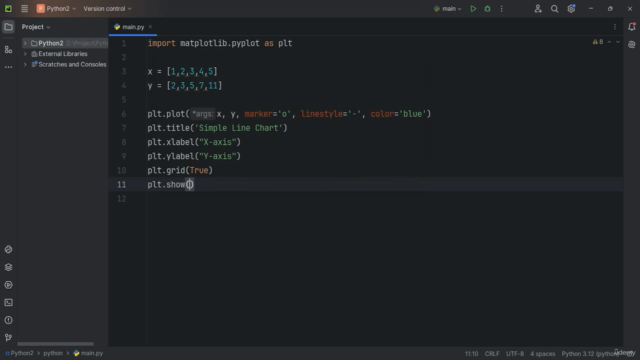Open Project view dropdown
The image size is (640, 360).
36,27
